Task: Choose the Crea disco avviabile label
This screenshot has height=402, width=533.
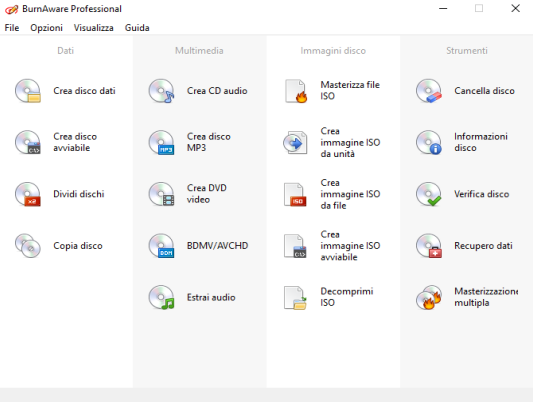Action: [75, 142]
